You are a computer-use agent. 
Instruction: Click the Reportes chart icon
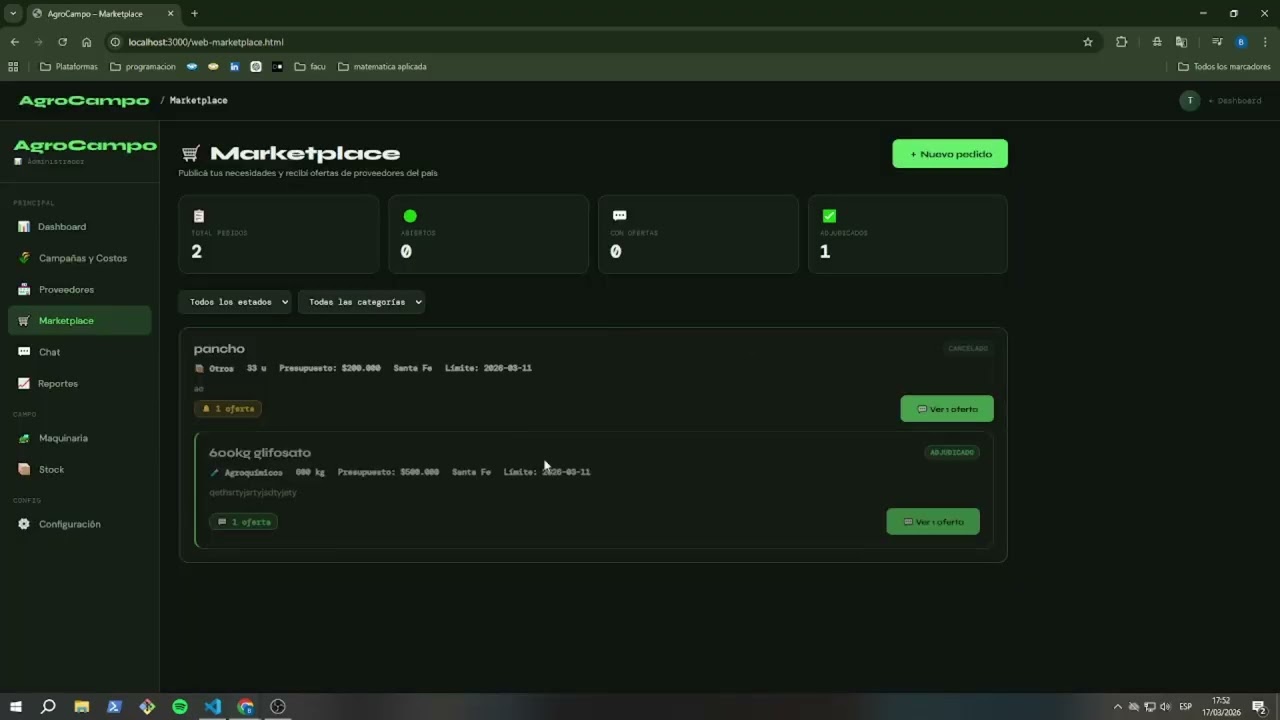24,384
